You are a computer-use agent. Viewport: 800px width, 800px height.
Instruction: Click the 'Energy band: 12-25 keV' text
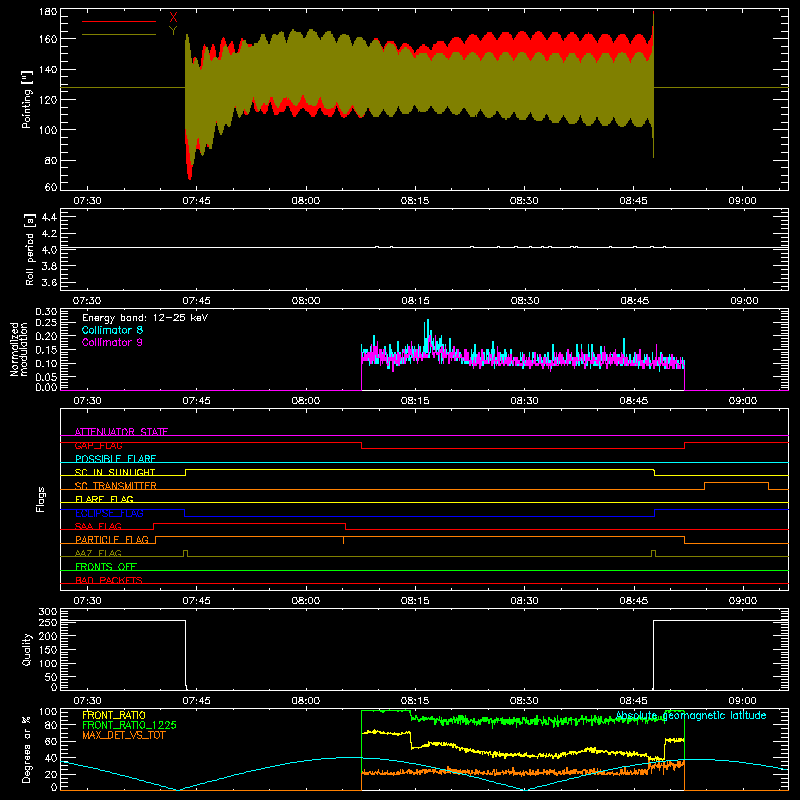[145, 318]
